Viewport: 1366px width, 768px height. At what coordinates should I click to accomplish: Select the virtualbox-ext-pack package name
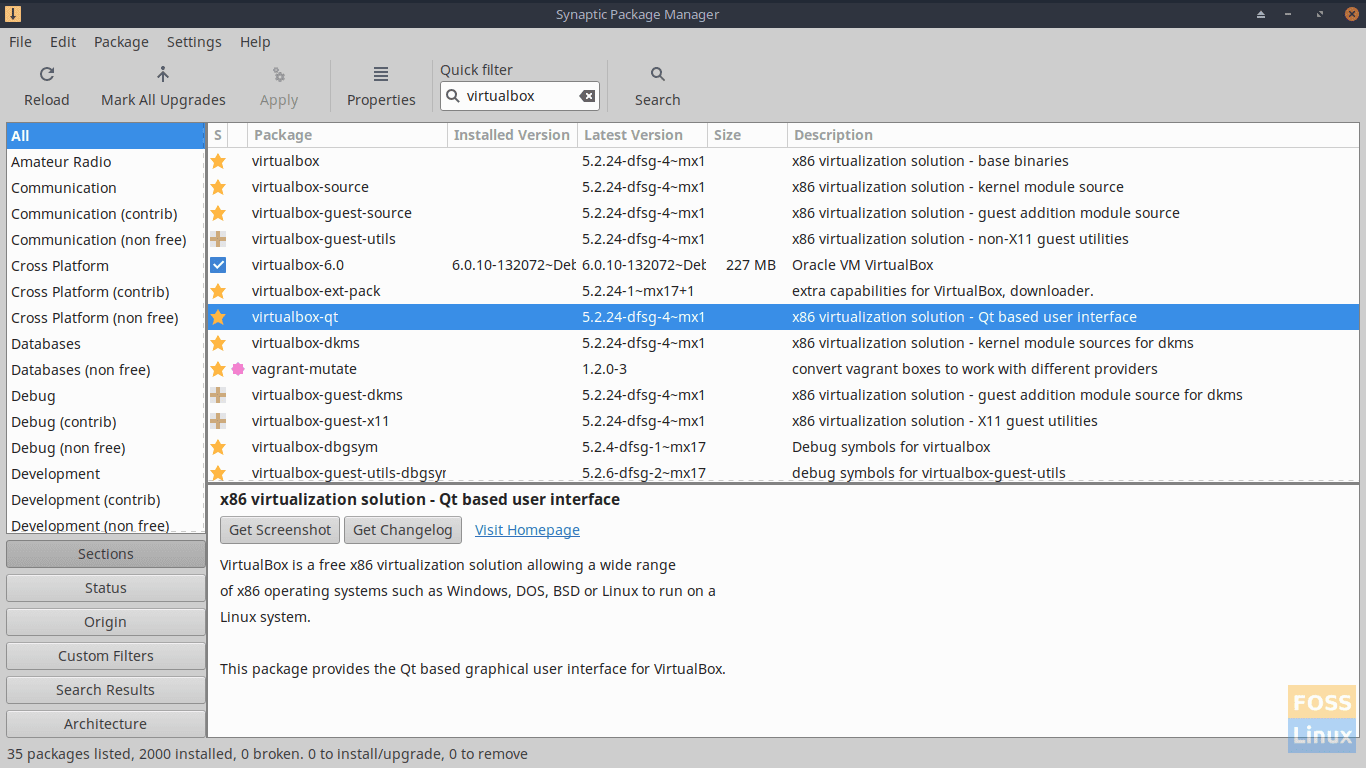click(x=316, y=291)
